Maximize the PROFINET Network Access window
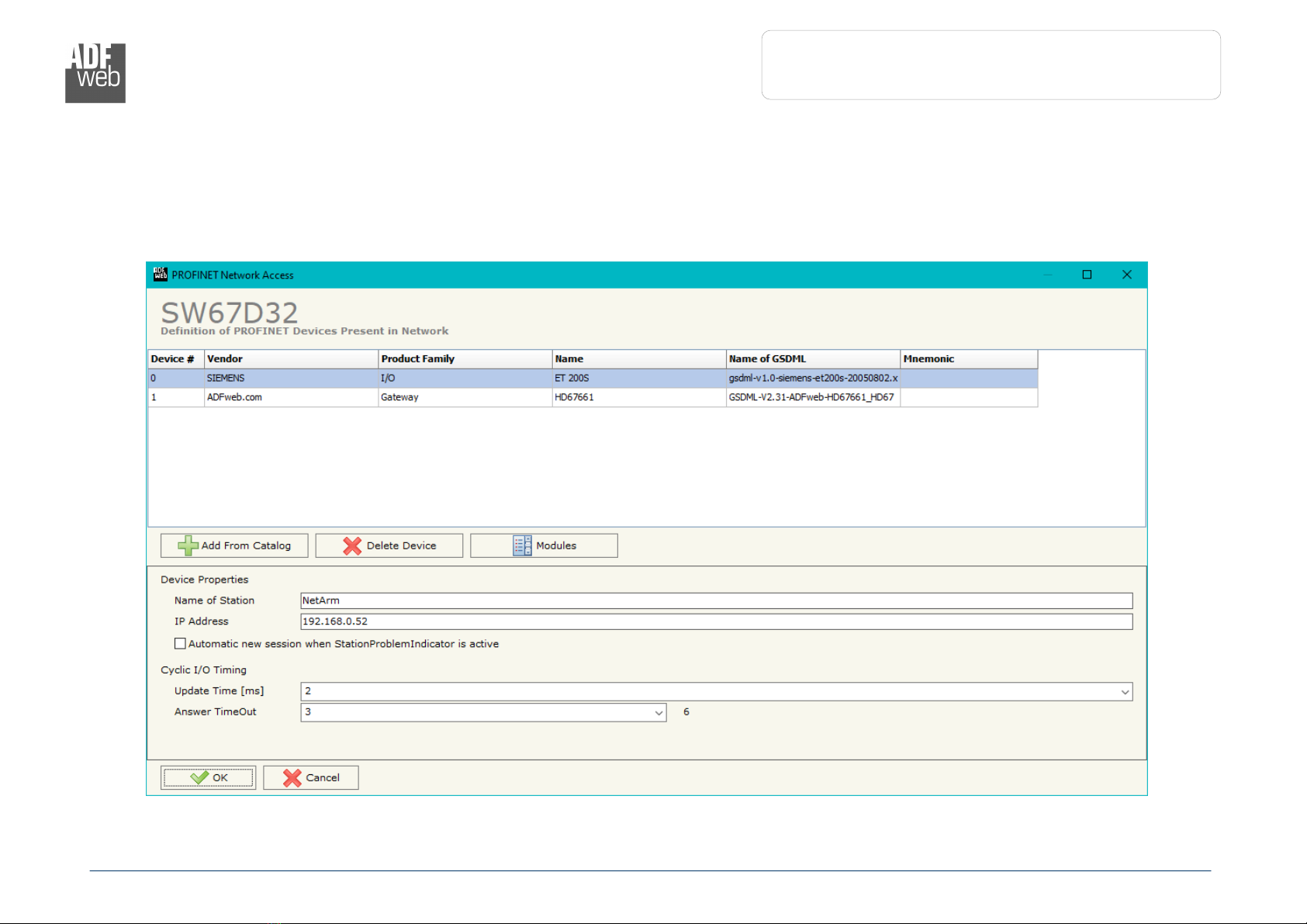 coord(1087,275)
